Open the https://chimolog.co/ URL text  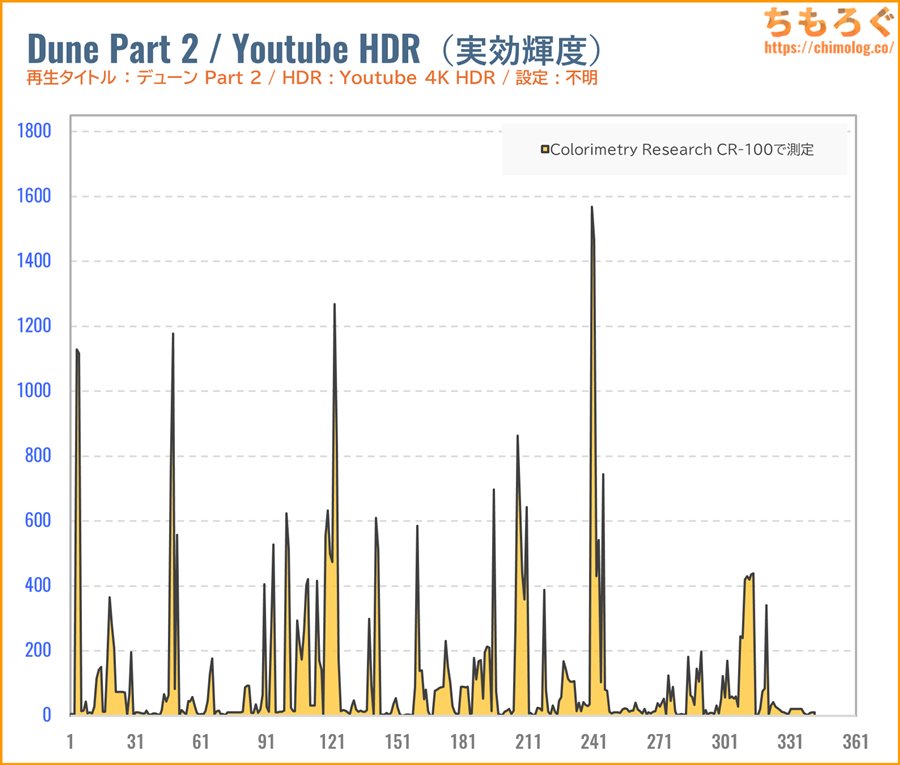point(828,47)
